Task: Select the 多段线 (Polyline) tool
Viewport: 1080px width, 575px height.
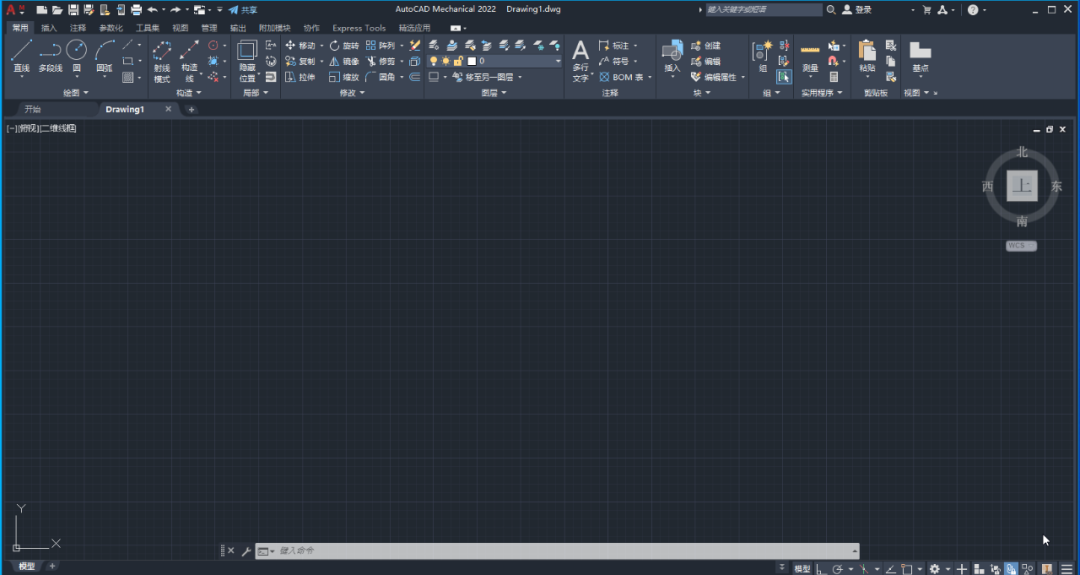Action: 50,54
